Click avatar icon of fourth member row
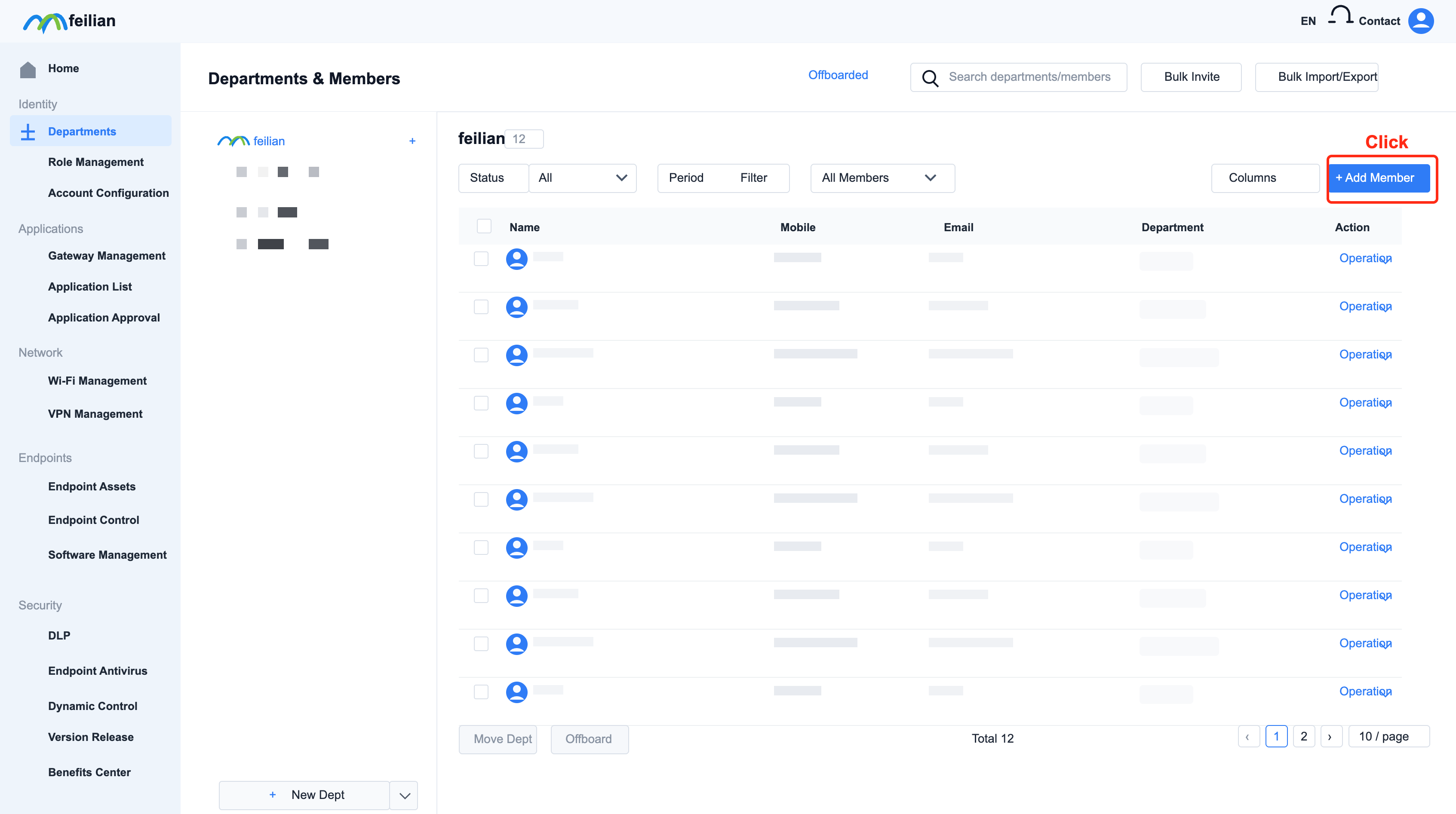The image size is (1456, 814). pos(516,403)
